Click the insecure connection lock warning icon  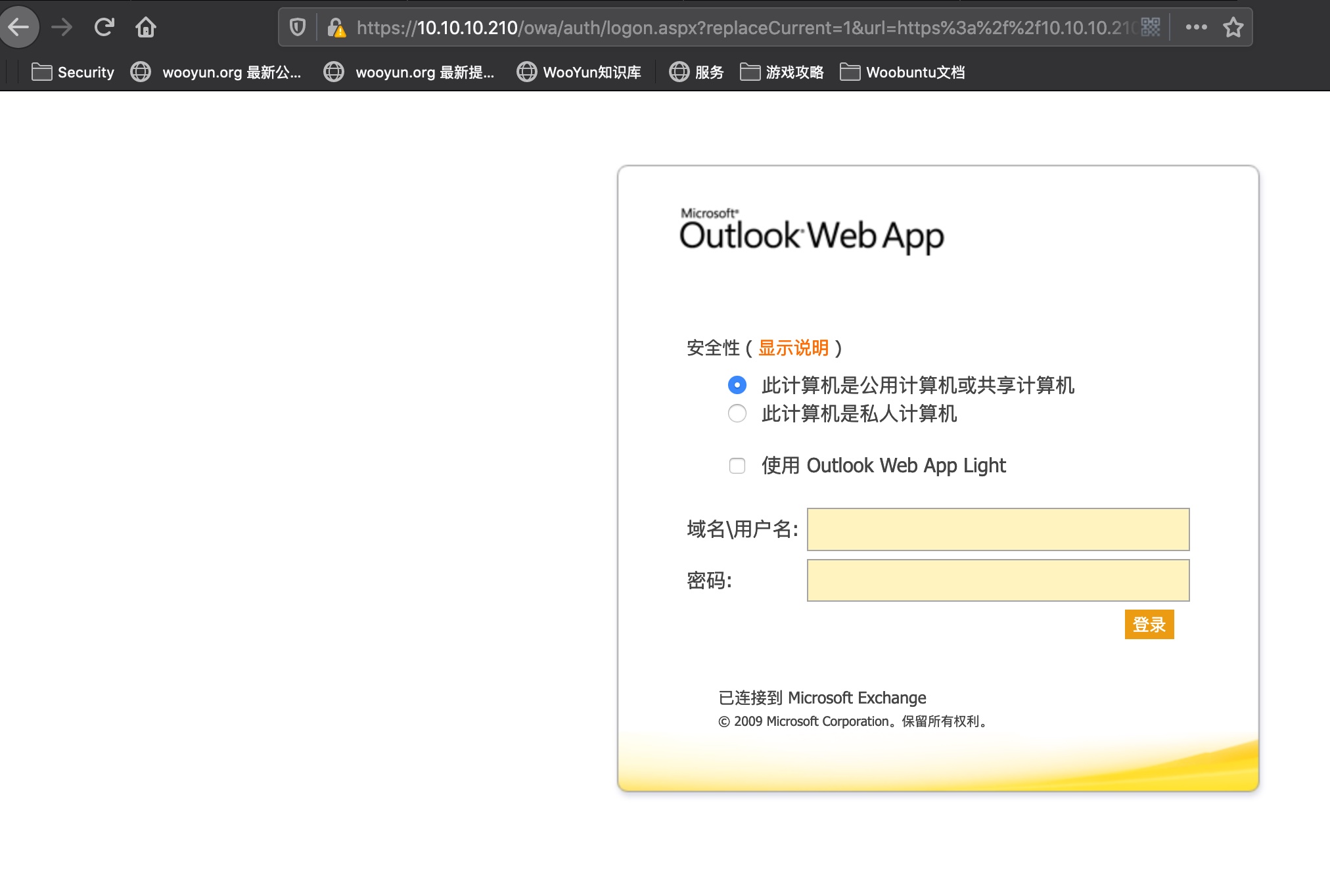point(336,28)
